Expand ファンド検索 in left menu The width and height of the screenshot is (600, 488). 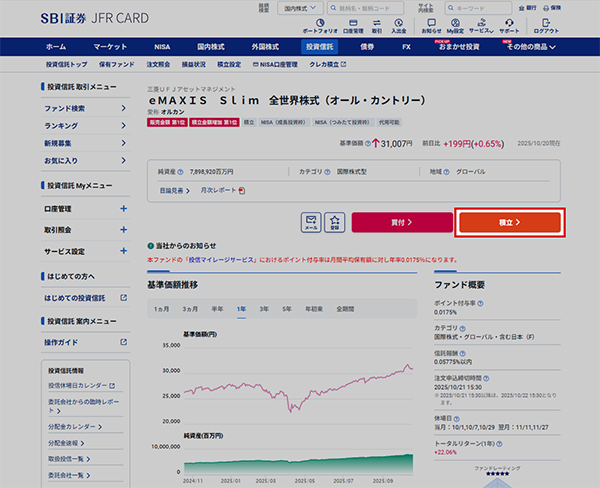click(x=123, y=108)
